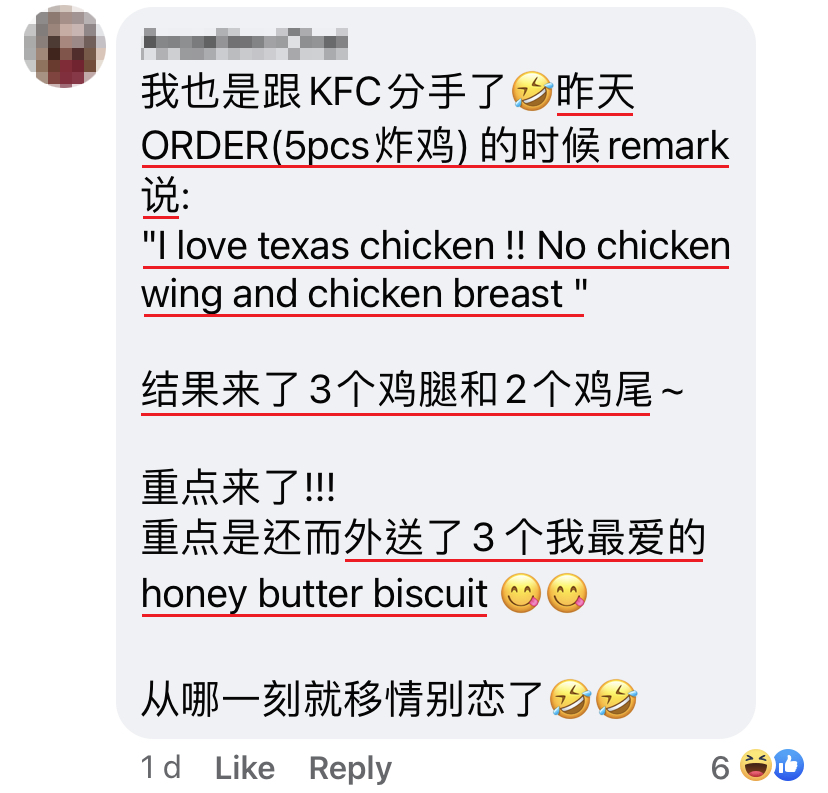The image size is (828, 793).
Task: Like this comment
Action: tap(244, 768)
